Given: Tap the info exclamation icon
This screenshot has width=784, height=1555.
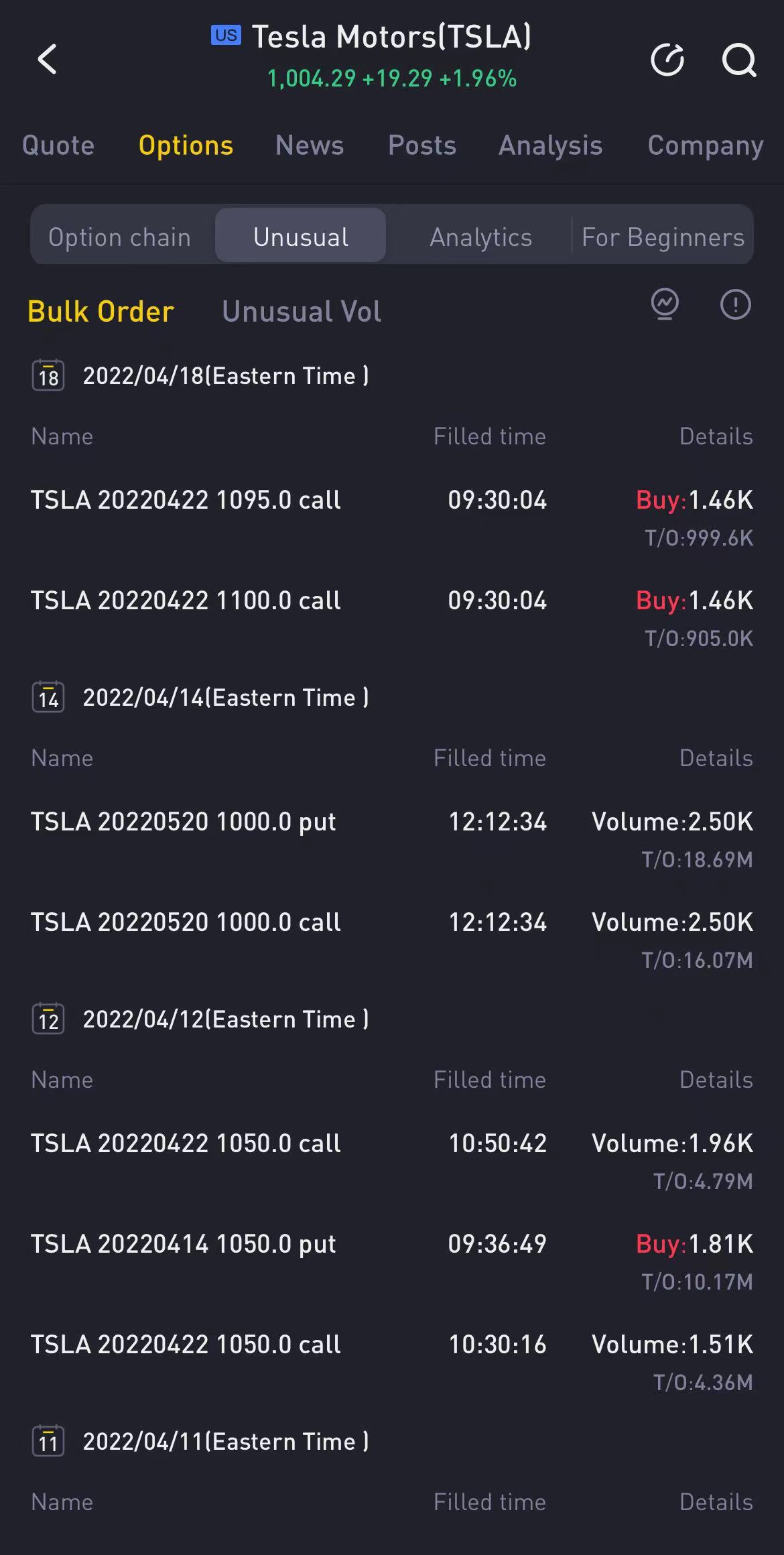Looking at the screenshot, I should [735, 305].
